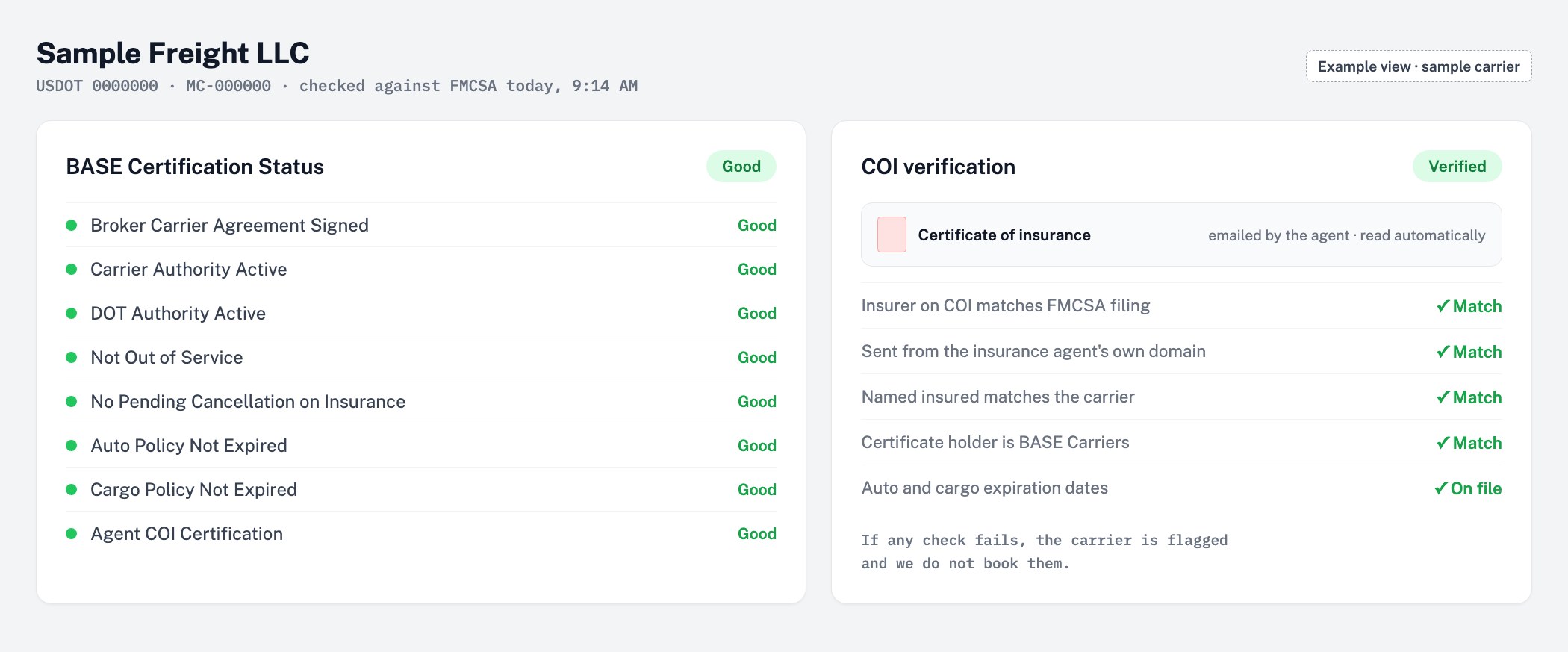Click the Sample Freight LLC heading

pyautogui.click(x=172, y=53)
